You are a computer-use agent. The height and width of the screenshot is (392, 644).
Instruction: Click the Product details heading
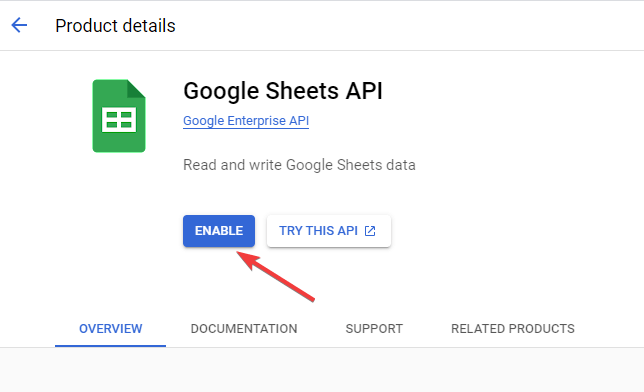(115, 25)
